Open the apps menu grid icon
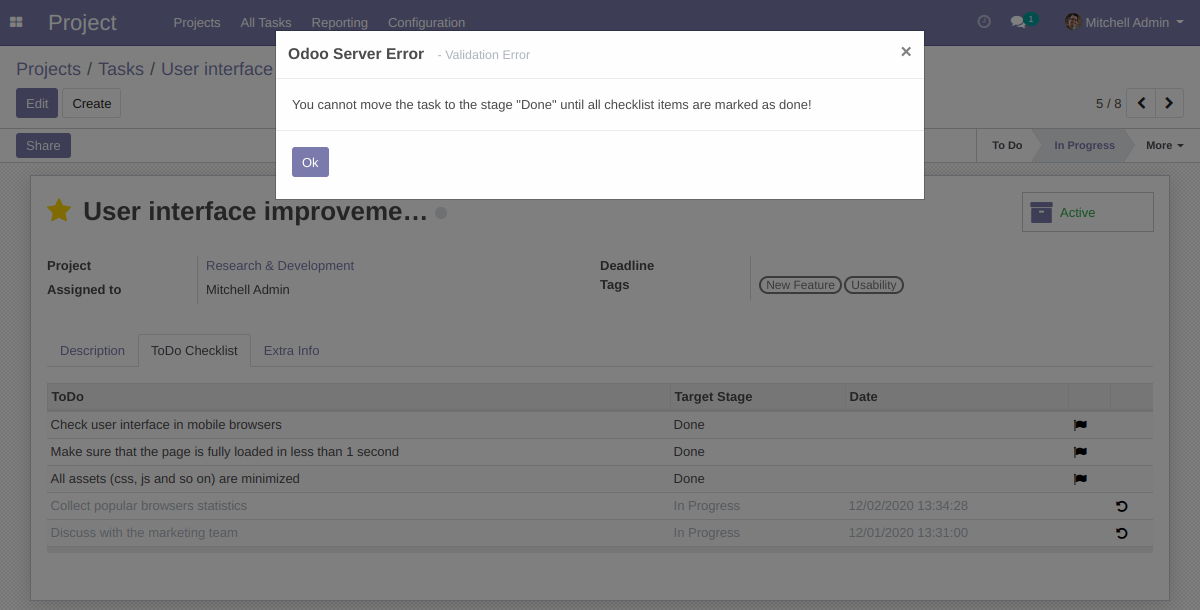Viewport: 1200px width, 610px height. [16, 21]
